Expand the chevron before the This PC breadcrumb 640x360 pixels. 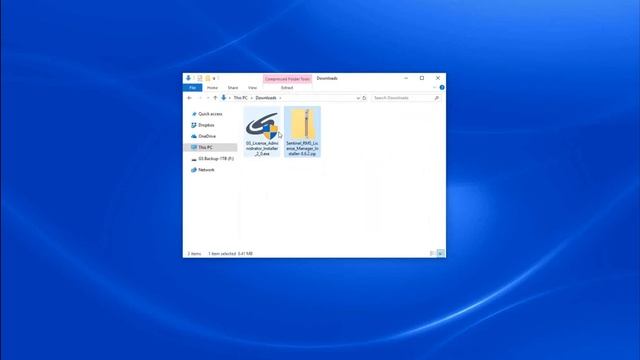click(230, 98)
